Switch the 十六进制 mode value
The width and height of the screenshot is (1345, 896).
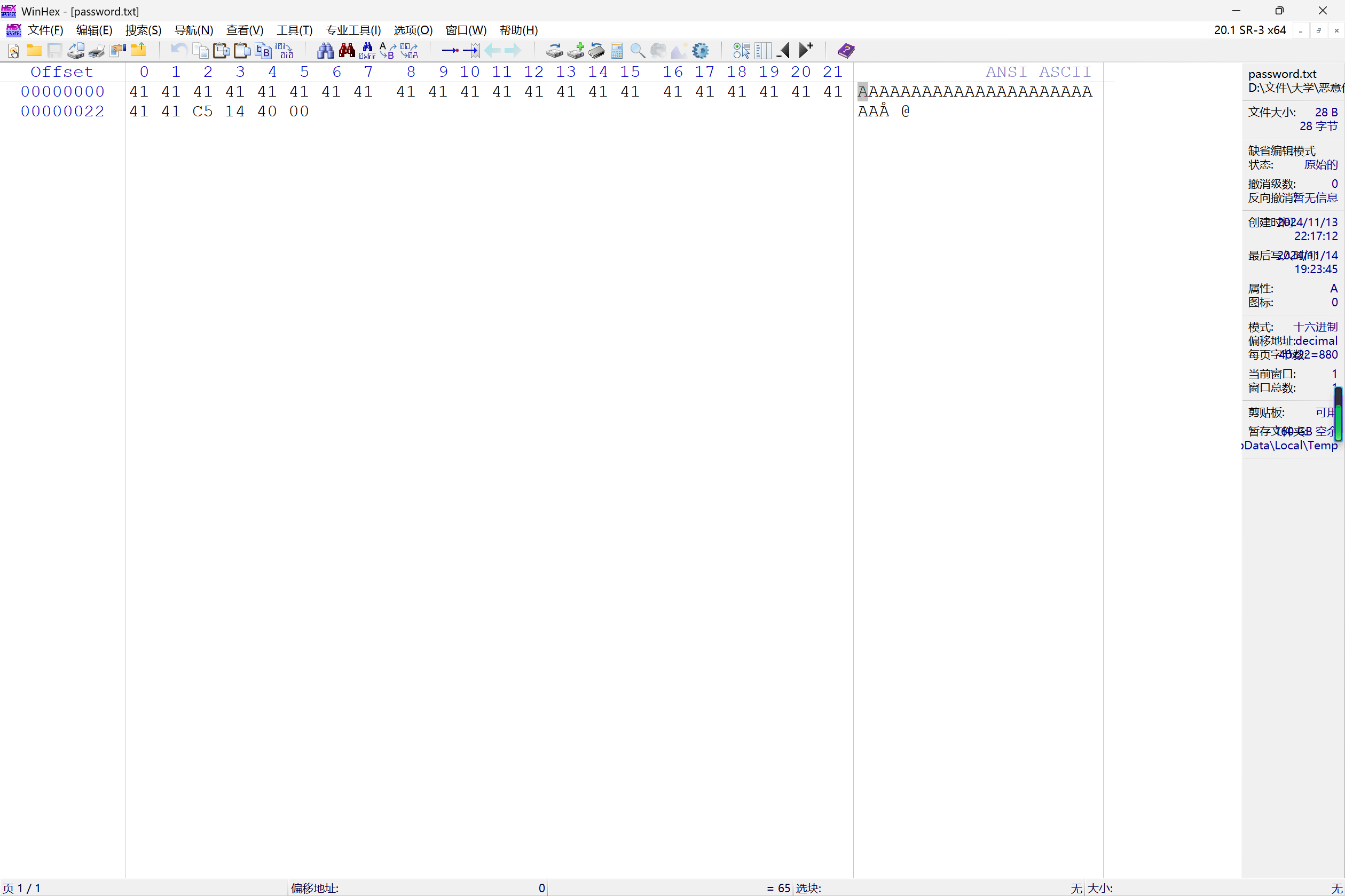(1315, 327)
